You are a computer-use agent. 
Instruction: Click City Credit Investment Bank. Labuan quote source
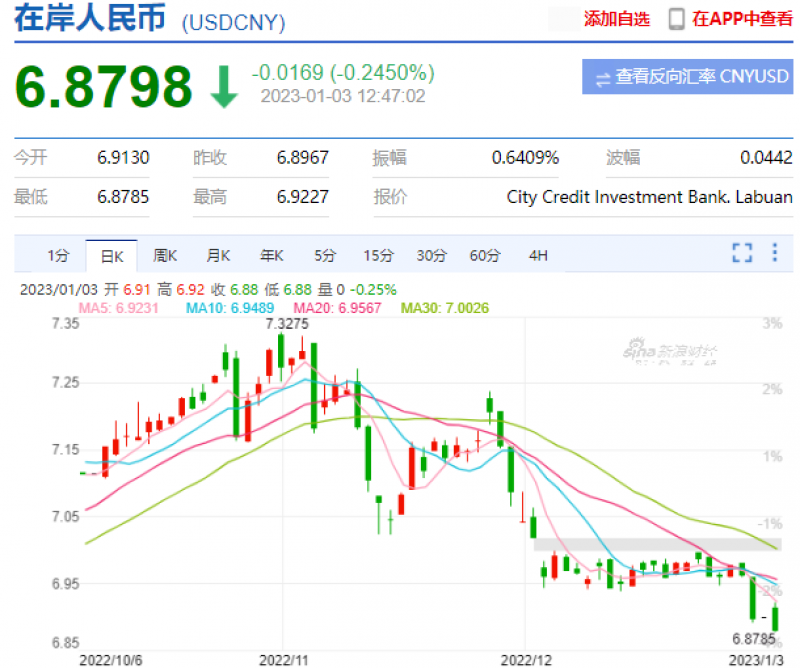649,197
